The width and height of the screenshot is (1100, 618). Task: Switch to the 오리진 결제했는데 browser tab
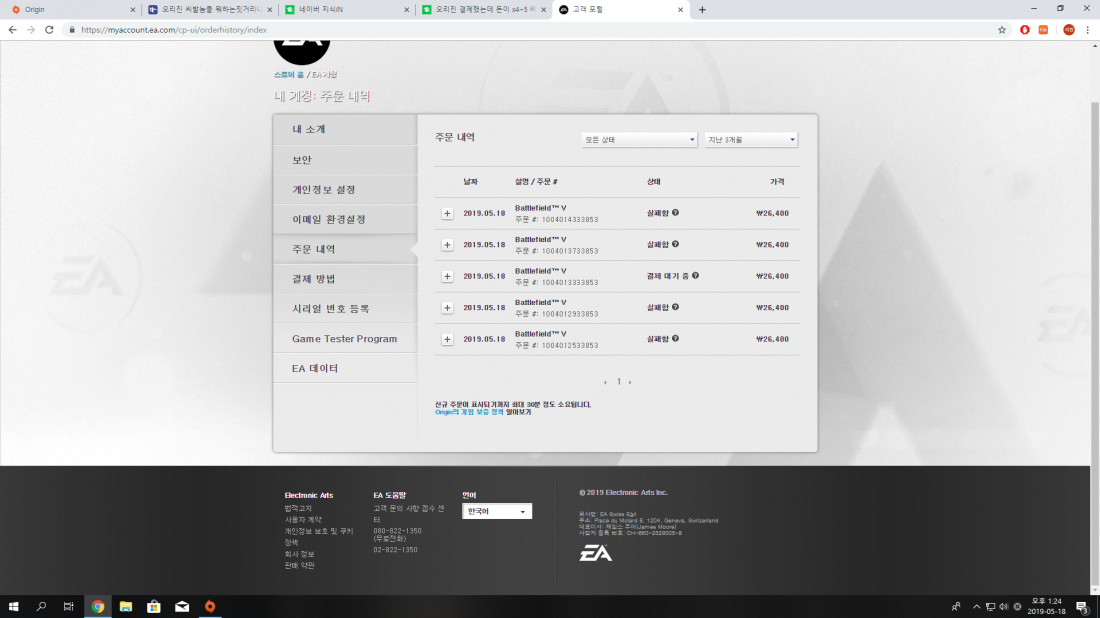484,10
